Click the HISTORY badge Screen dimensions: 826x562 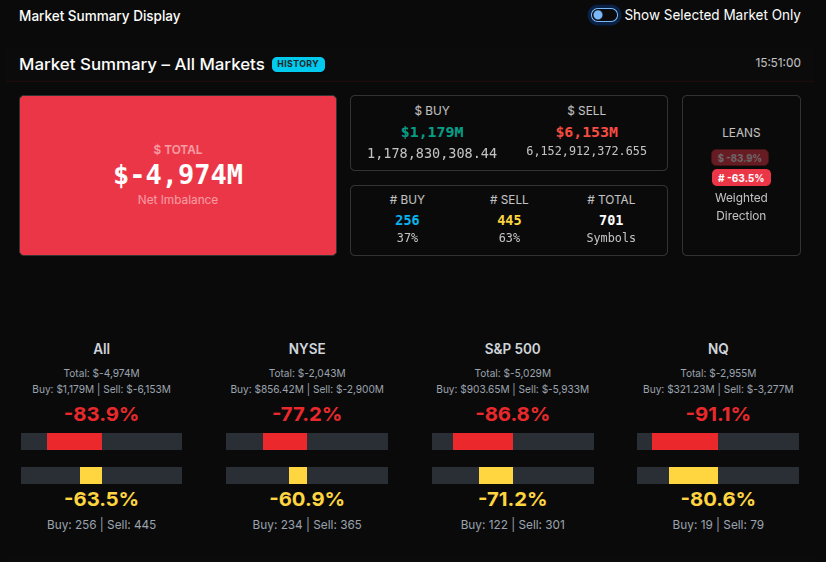coord(298,64)
